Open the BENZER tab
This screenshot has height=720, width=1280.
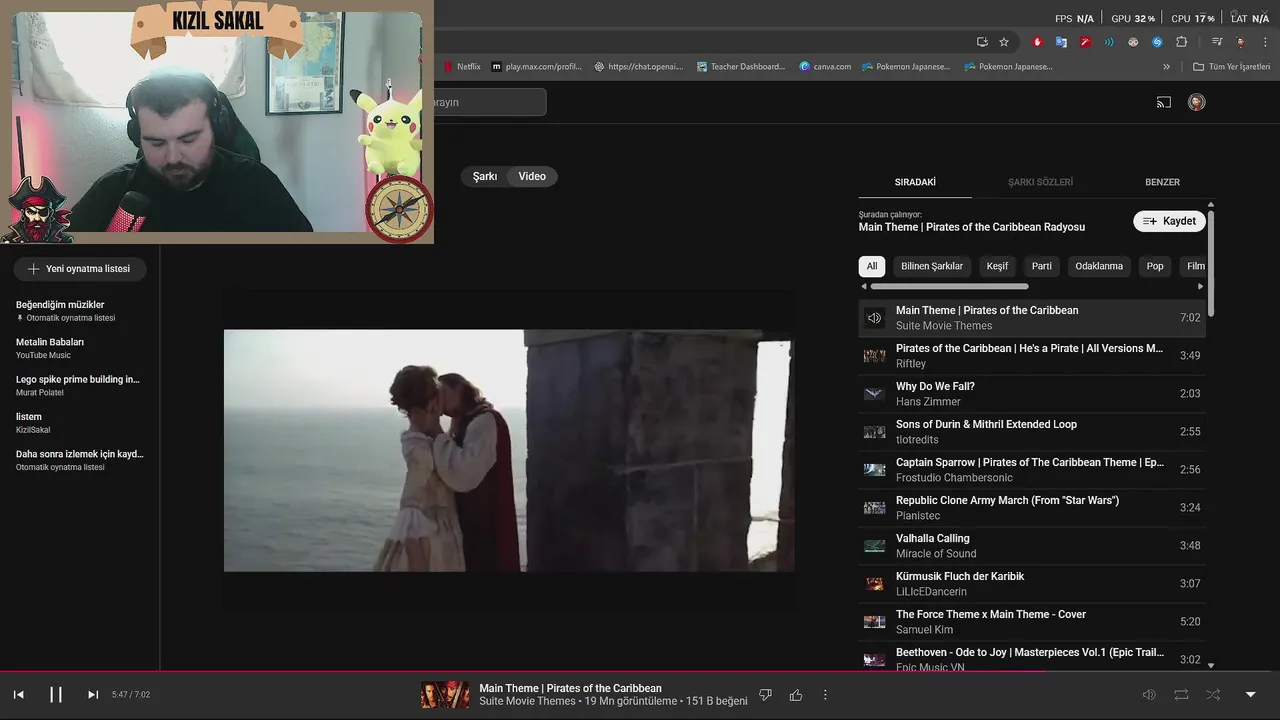tap(1162, 182)
